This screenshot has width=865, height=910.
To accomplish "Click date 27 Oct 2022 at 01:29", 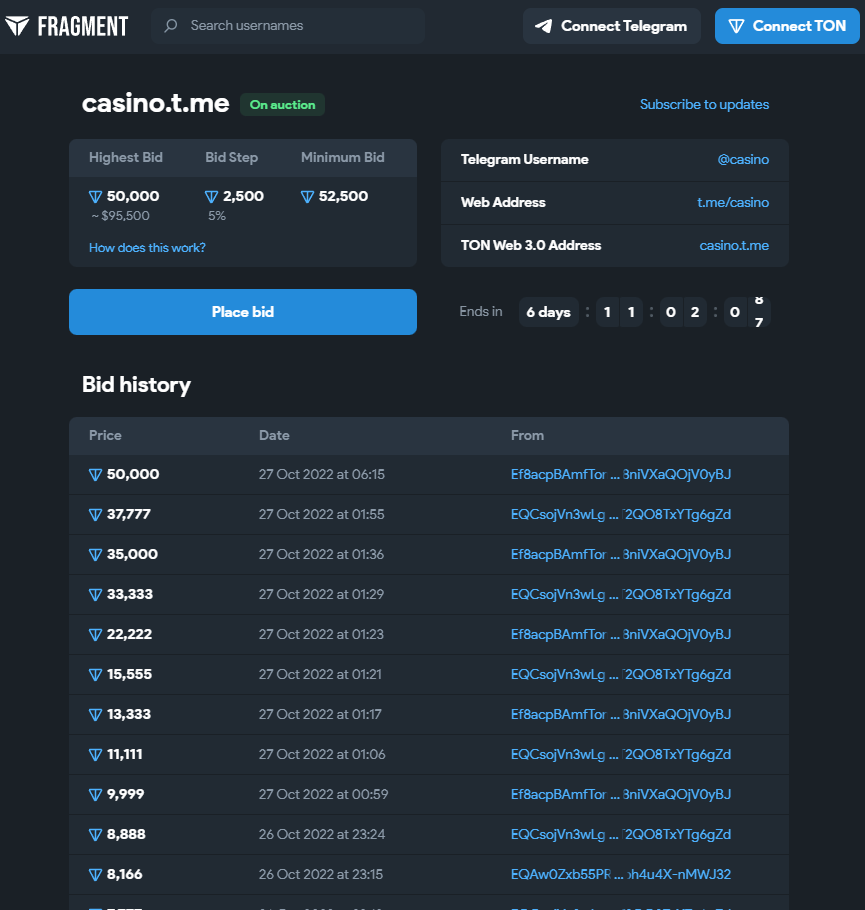I will pos(322,595).
